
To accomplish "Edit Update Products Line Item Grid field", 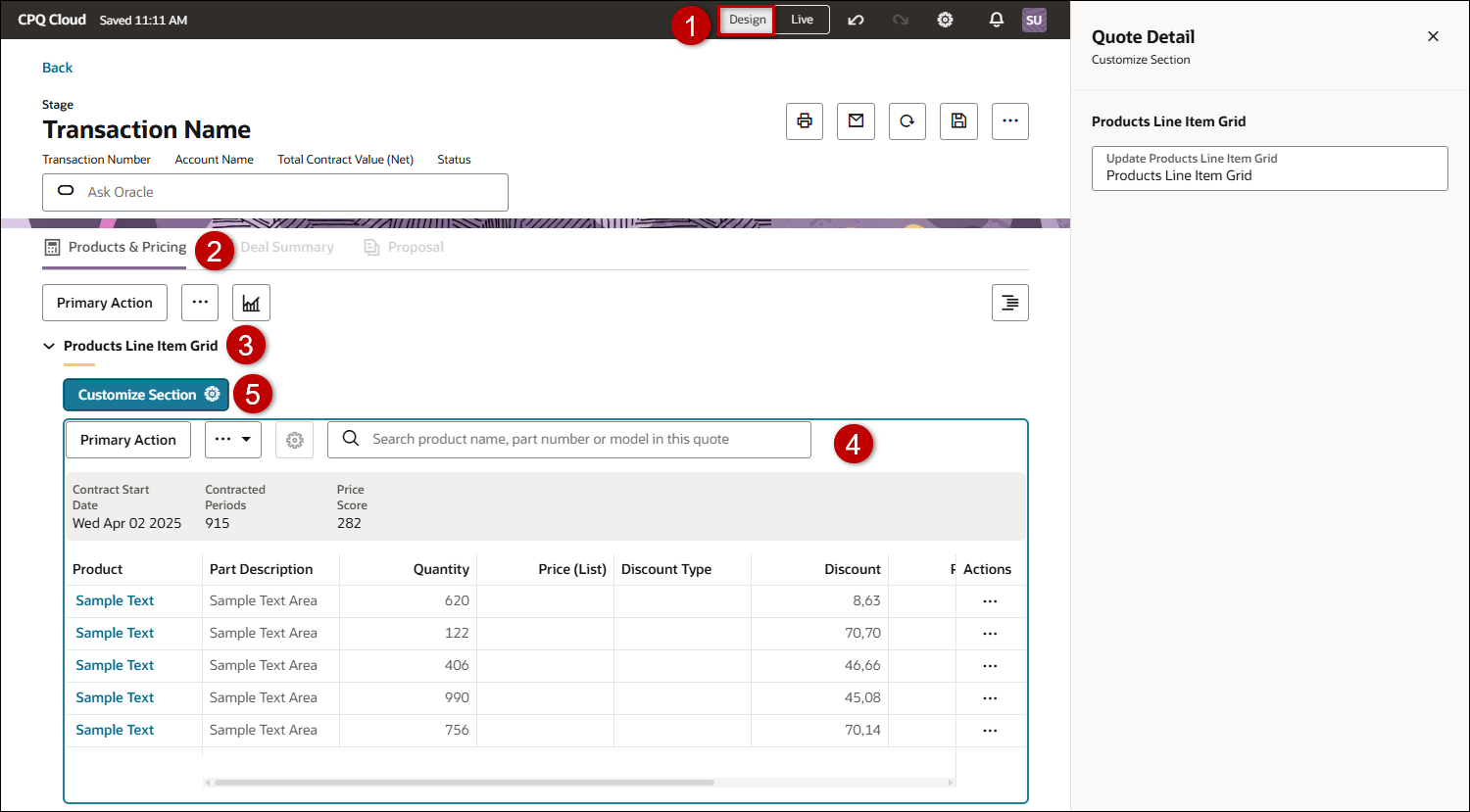I will [1269, 168].
